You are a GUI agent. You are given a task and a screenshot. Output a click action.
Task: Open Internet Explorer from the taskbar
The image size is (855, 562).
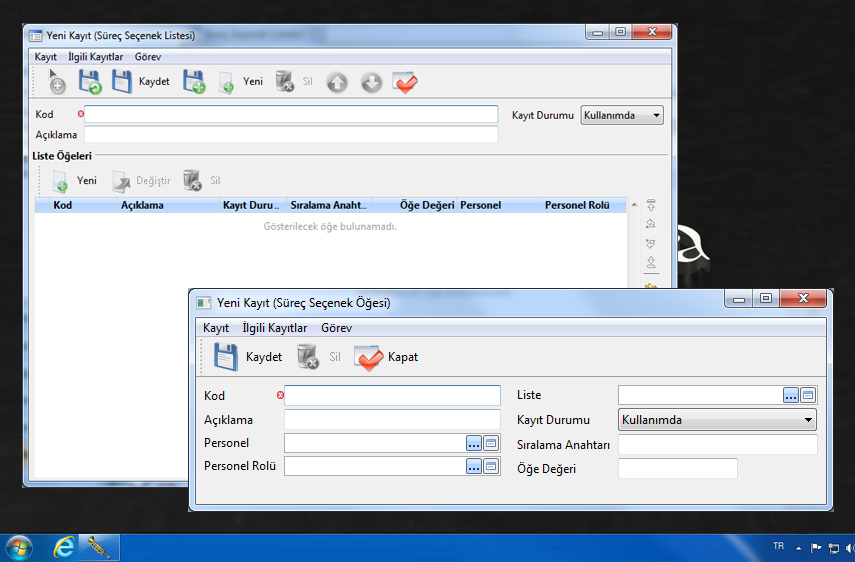pyautogui.click(x=65, y=547)
